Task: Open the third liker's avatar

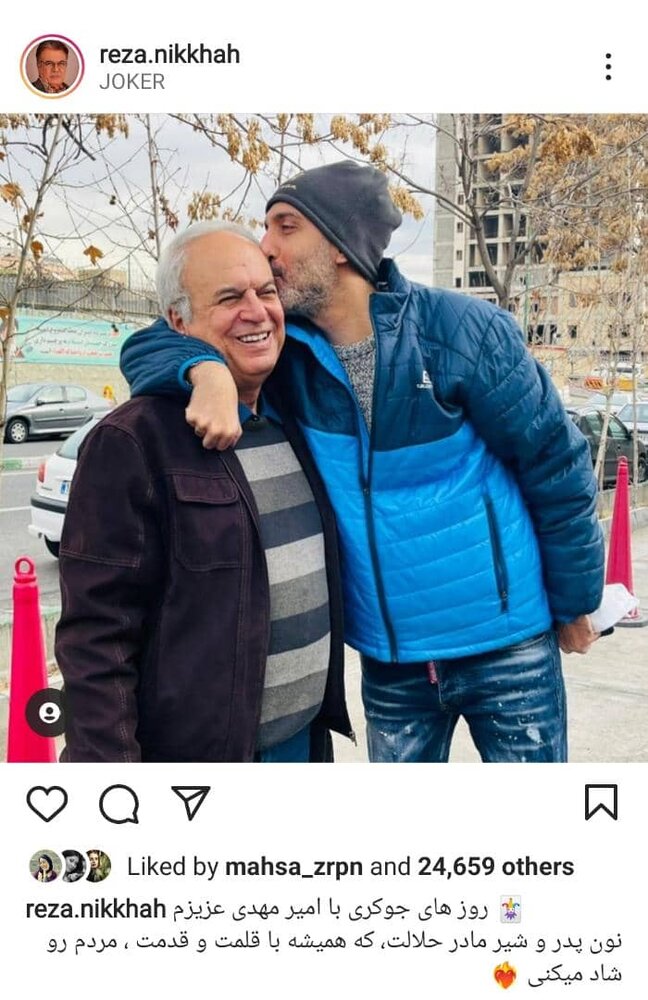Action: 98,866
